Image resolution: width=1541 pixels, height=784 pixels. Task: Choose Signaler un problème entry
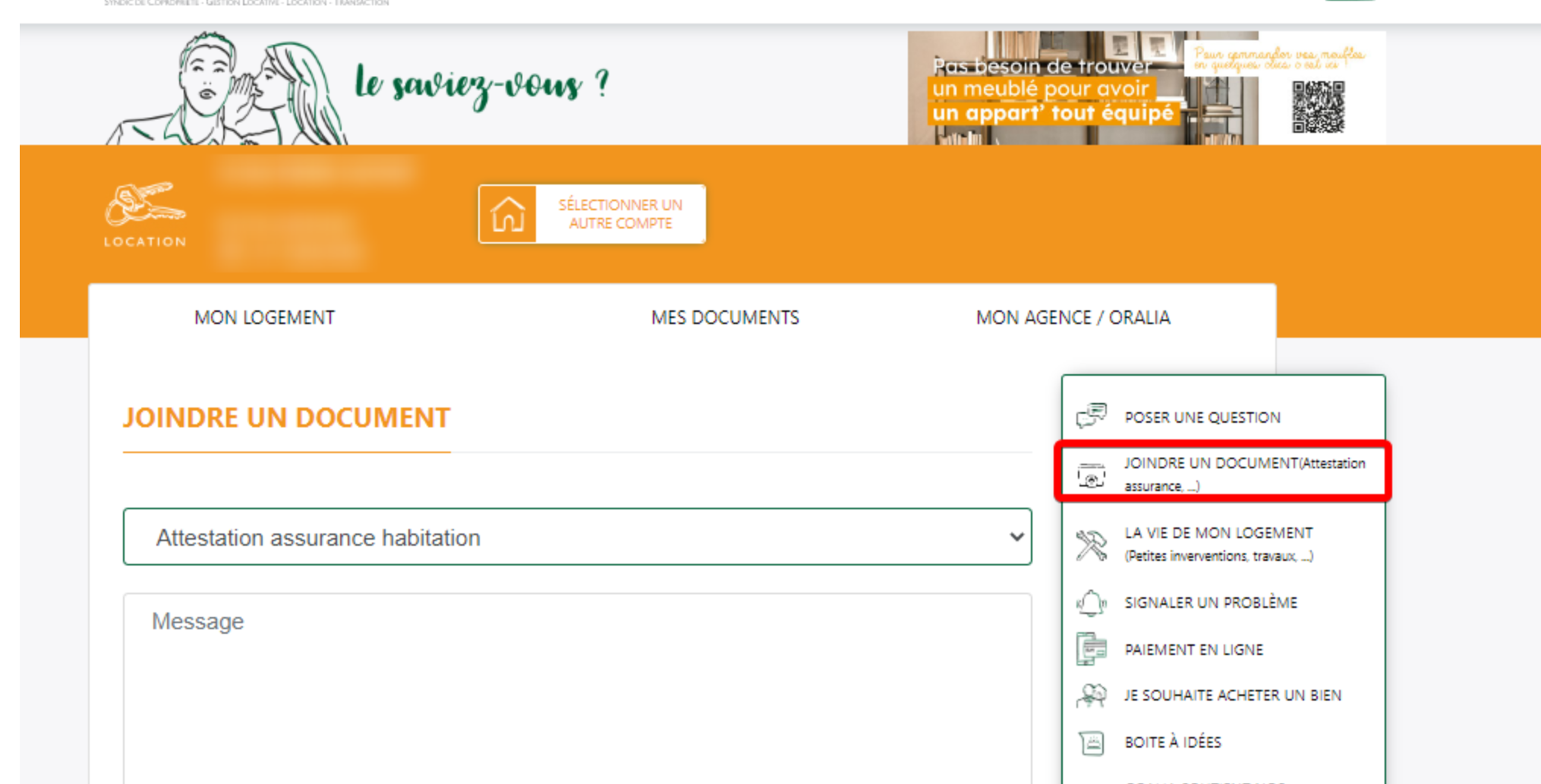(x=1210, y=603)
